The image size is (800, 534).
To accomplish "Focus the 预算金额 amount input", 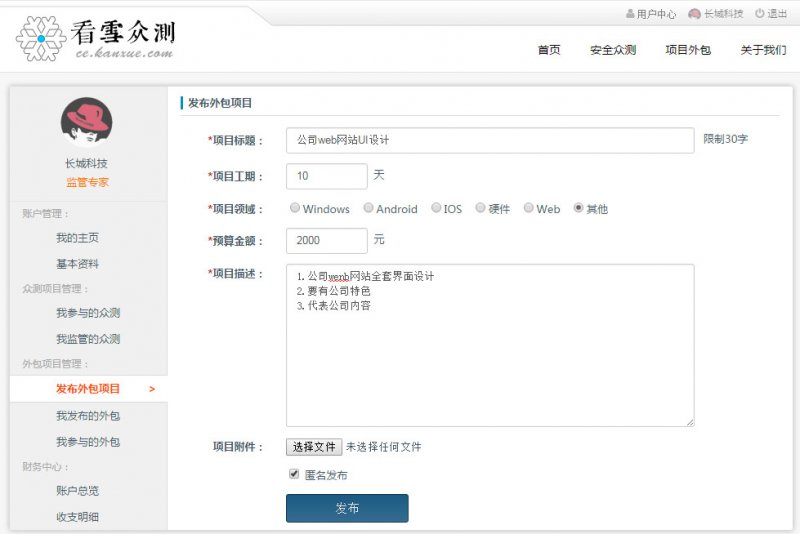I will coord(327,240).
